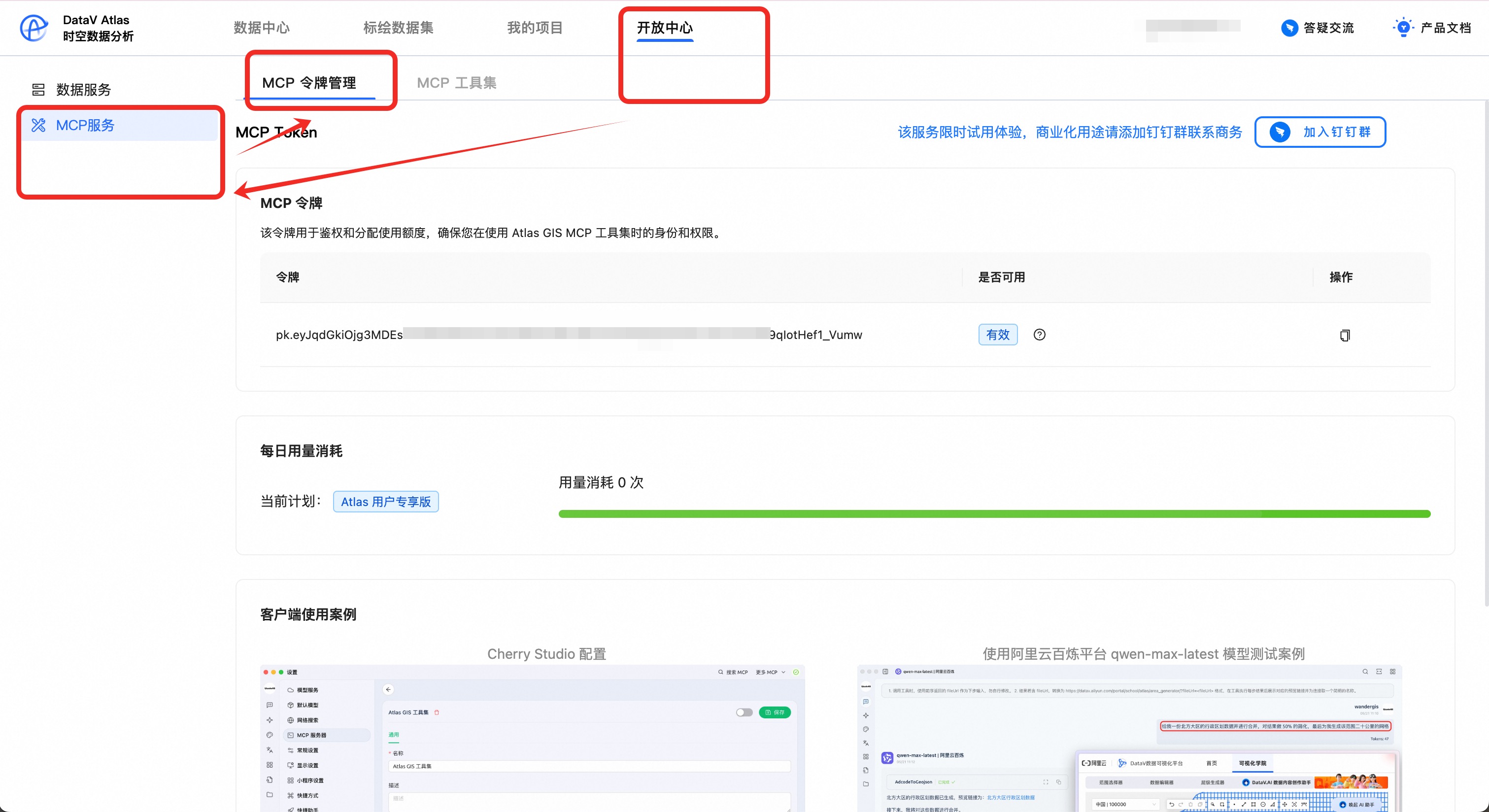The height and width of the screenshot is (812, 1489).
Task: Click the DataV Atlas logo icon
Action: [x=34, y=28]
